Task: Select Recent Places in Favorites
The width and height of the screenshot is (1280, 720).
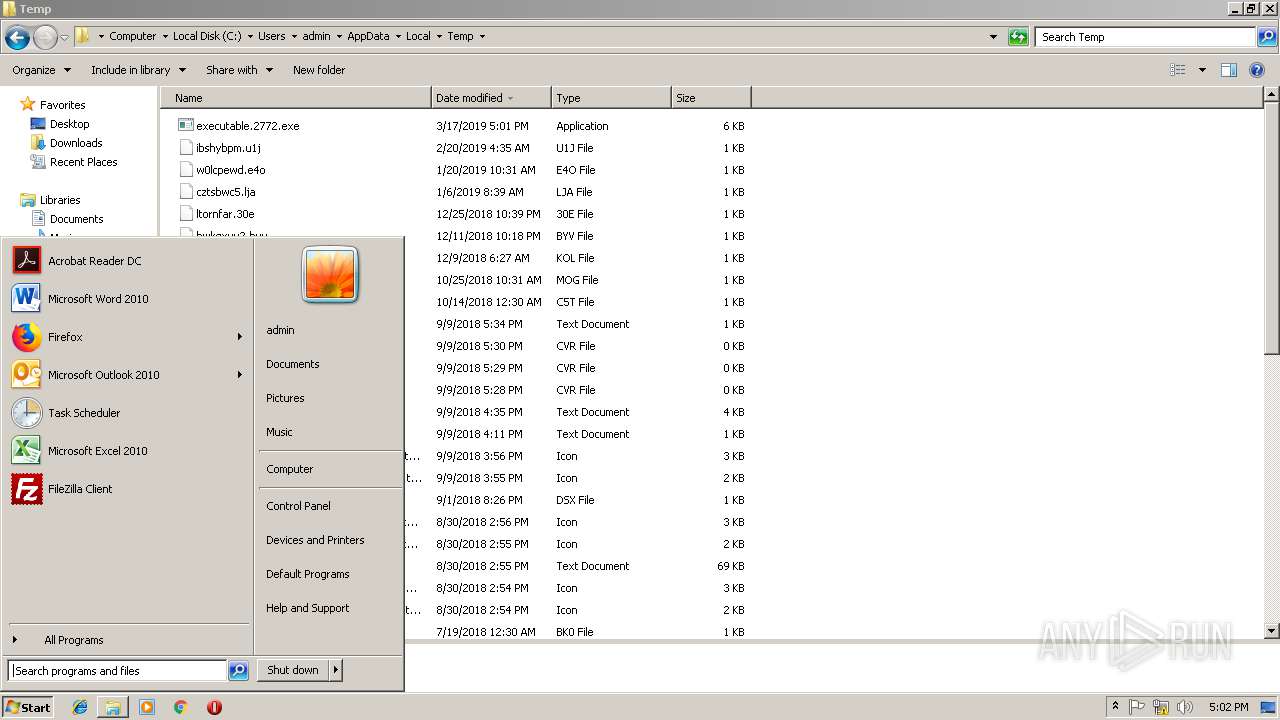Action: [74, 162]
